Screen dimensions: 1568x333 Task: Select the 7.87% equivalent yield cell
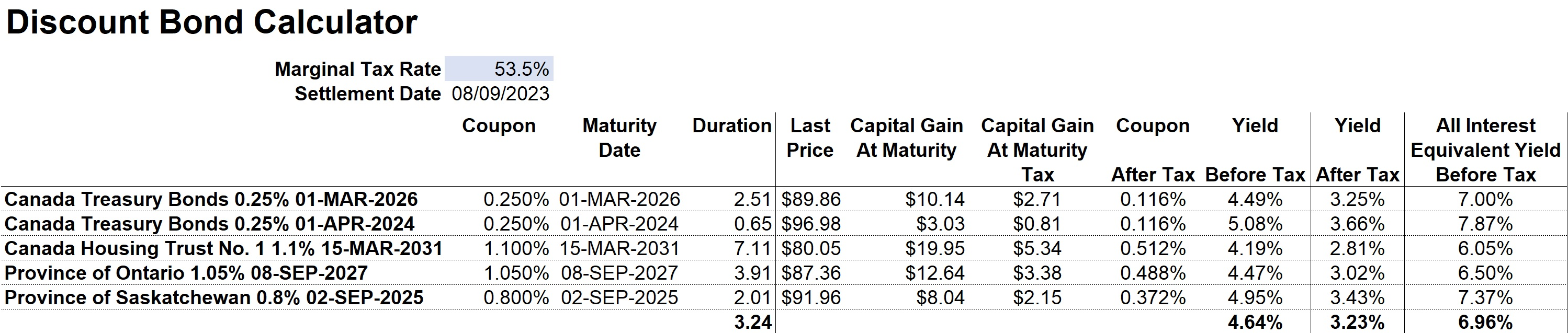pos(1485,224)
